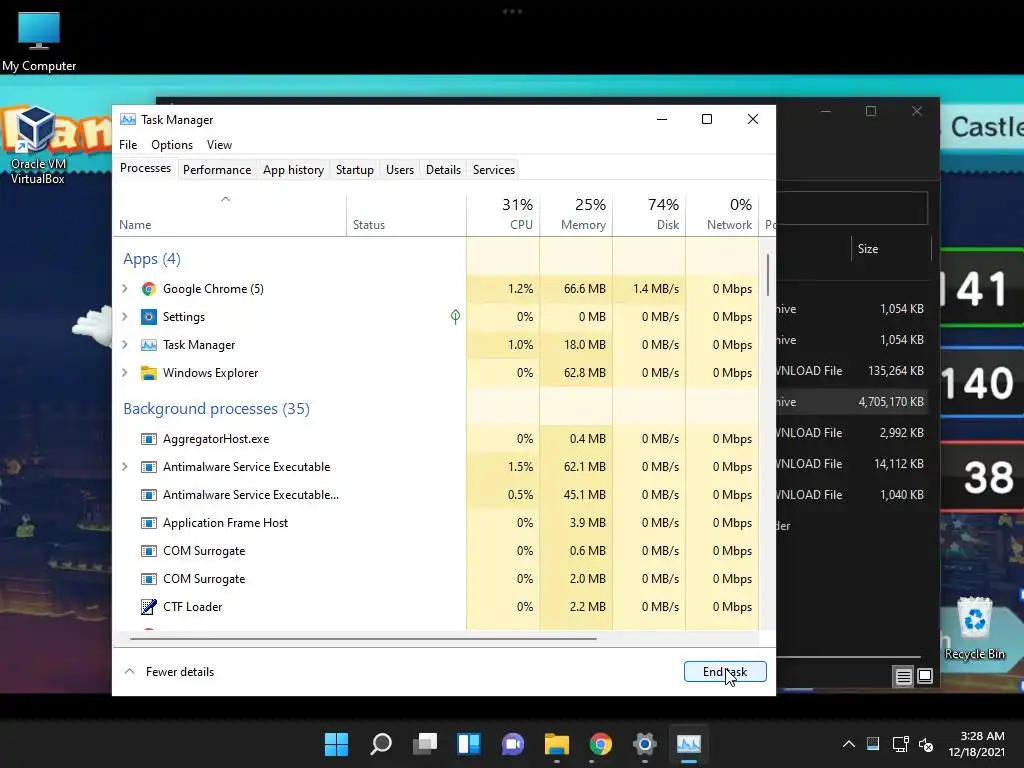Click the Apps (4) group heading
This screenshot has width=1024, height=768.
point(152,259)
